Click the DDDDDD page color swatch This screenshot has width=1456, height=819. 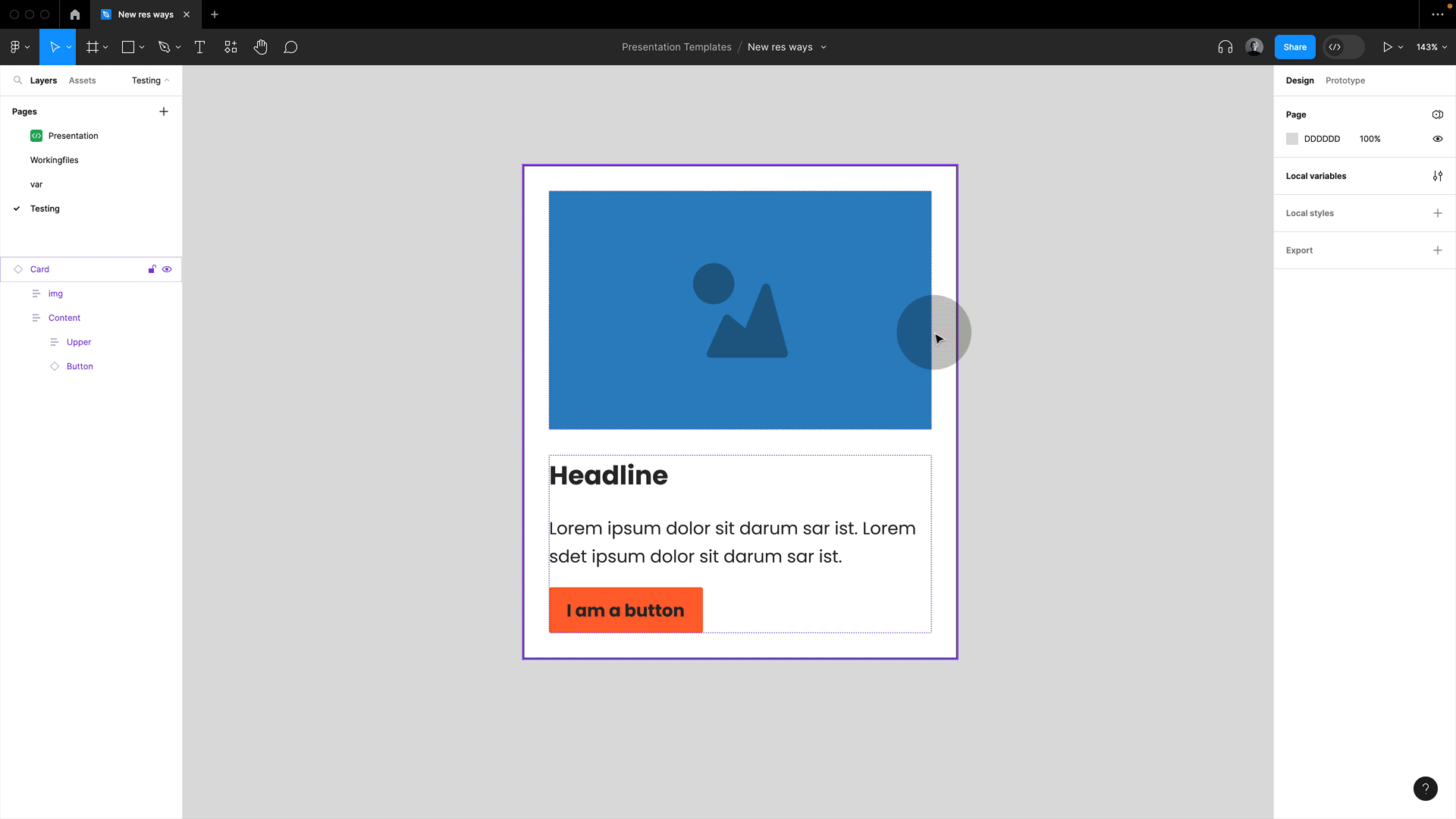point(1292,139)
